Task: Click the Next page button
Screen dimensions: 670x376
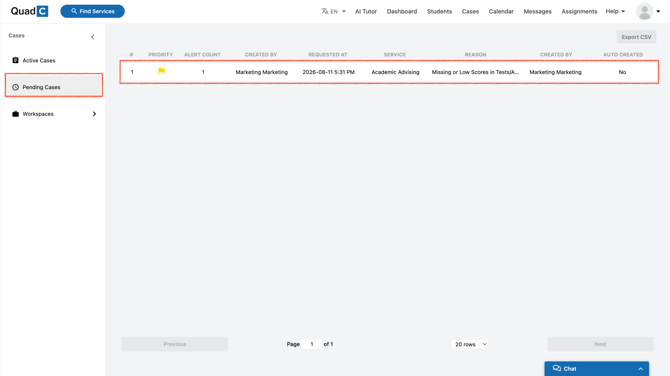Action: point(600,344)
